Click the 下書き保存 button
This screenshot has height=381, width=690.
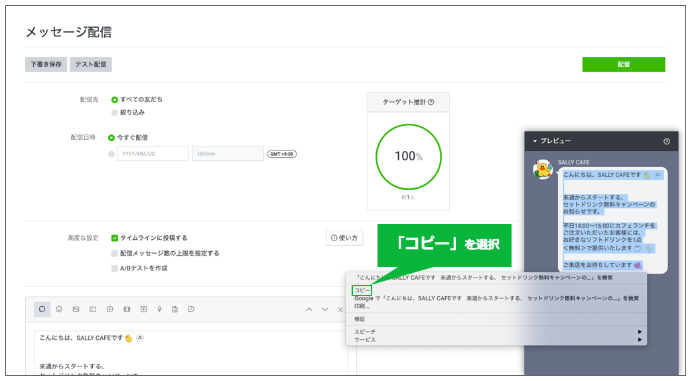(46, 64)
